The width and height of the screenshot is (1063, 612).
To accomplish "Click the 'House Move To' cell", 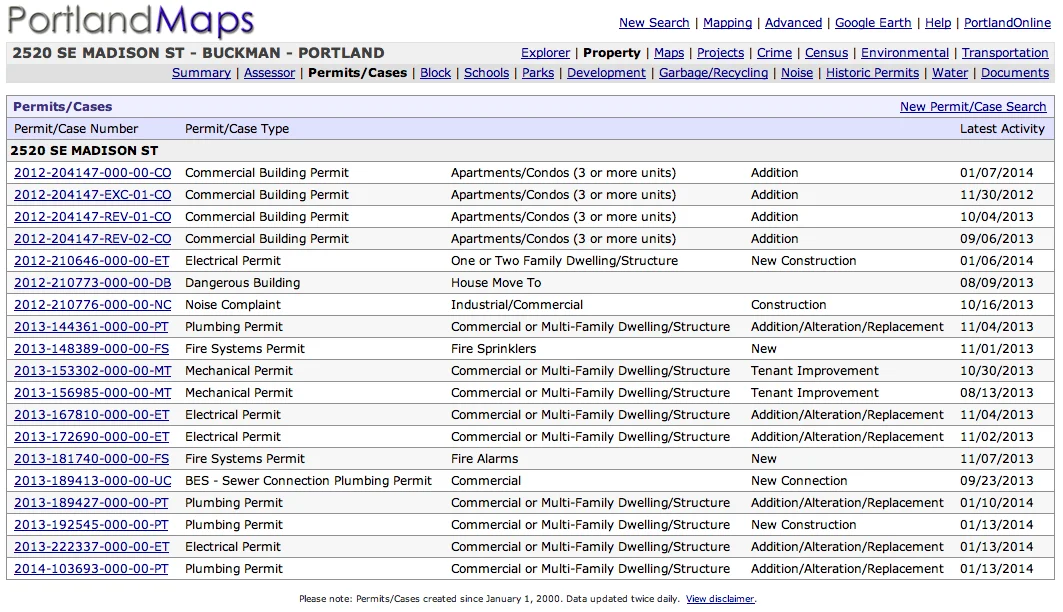I will (x=496, y=283).
